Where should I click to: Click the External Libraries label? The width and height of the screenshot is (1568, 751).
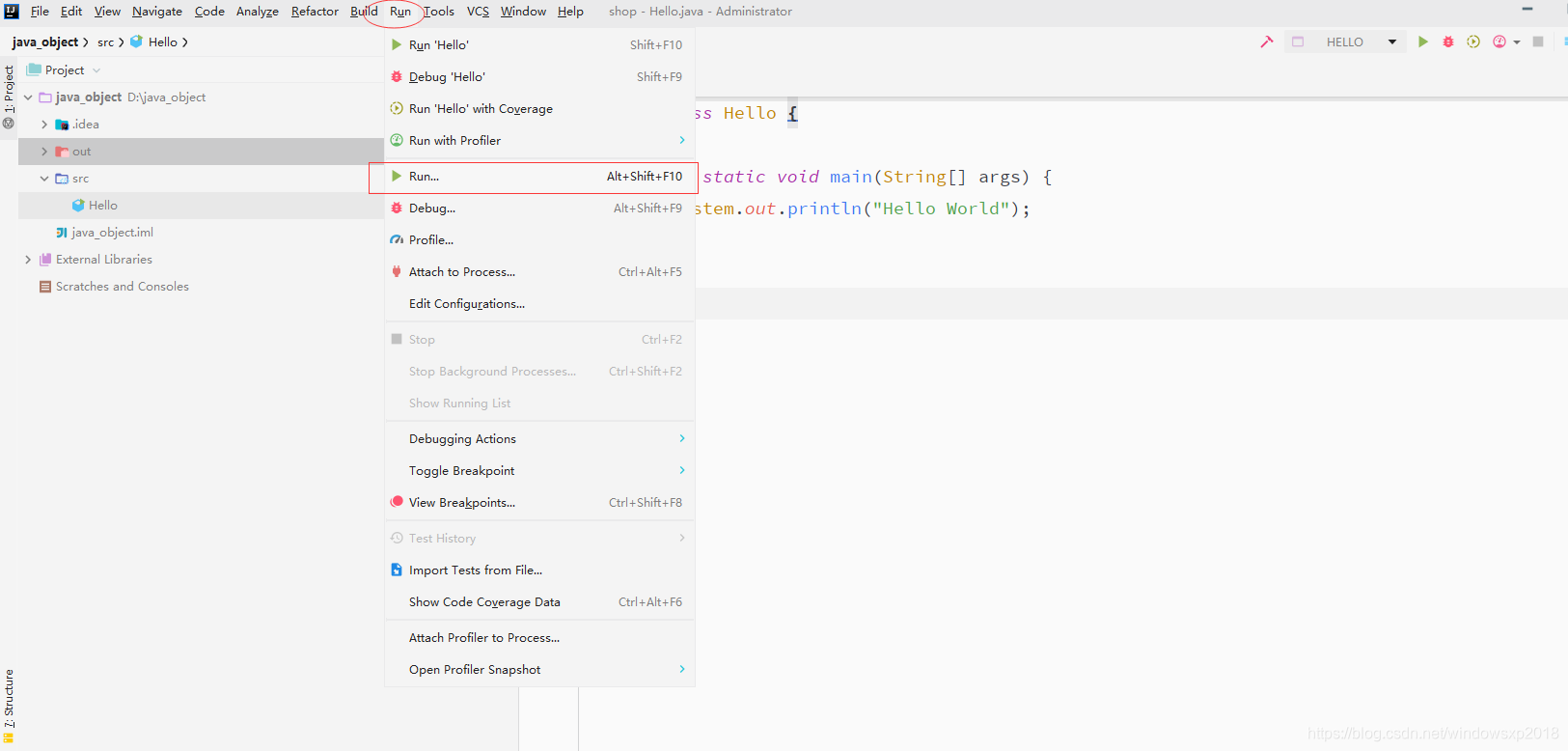coord(104,260)
